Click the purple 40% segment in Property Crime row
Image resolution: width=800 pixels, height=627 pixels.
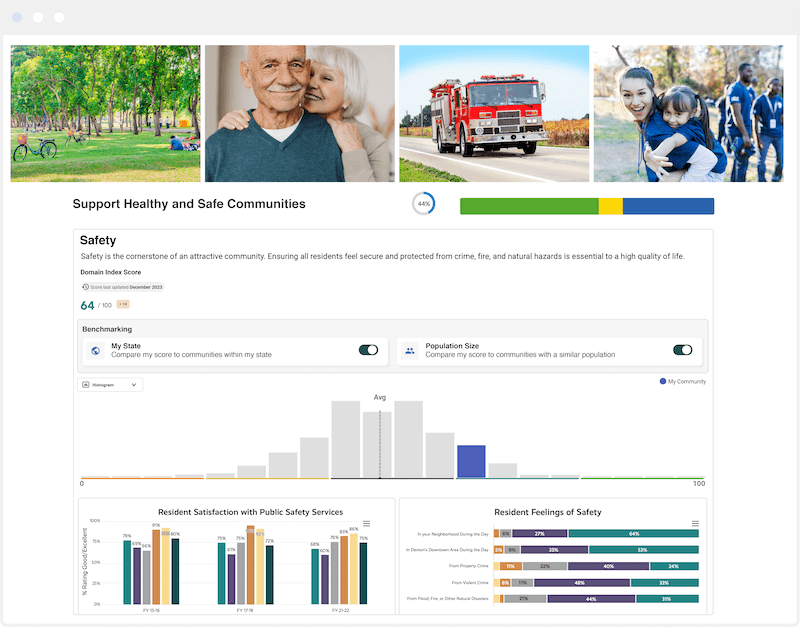tap(609, 566)
